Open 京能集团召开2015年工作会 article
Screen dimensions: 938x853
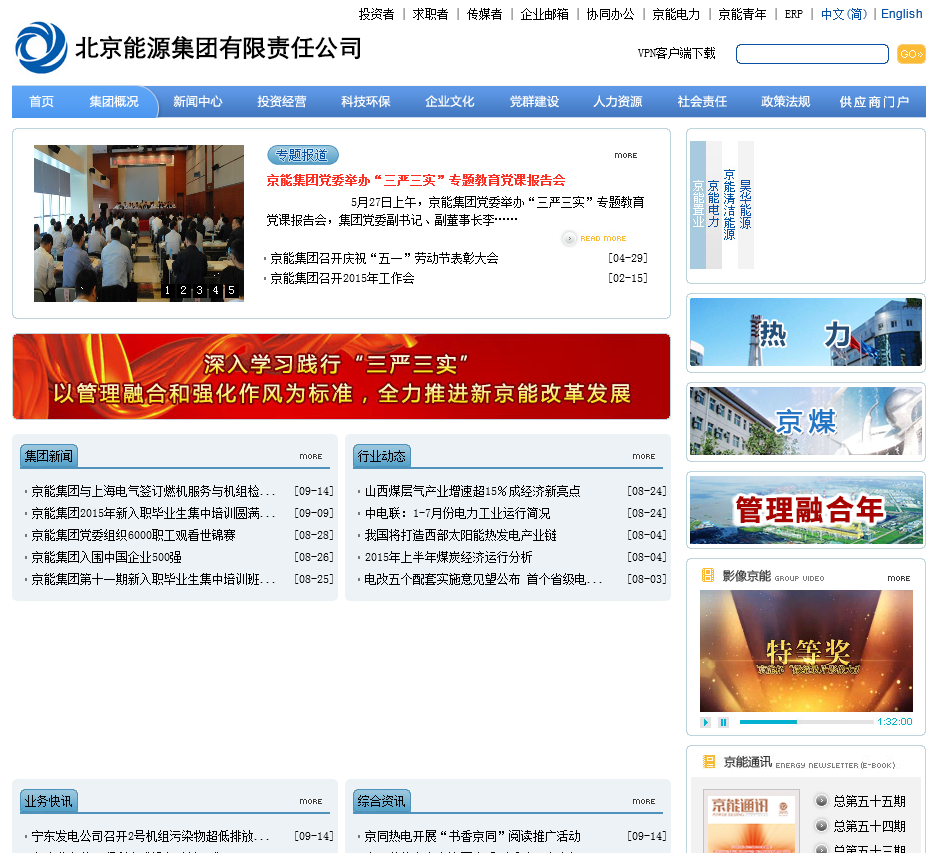click(x=342, y=278)
